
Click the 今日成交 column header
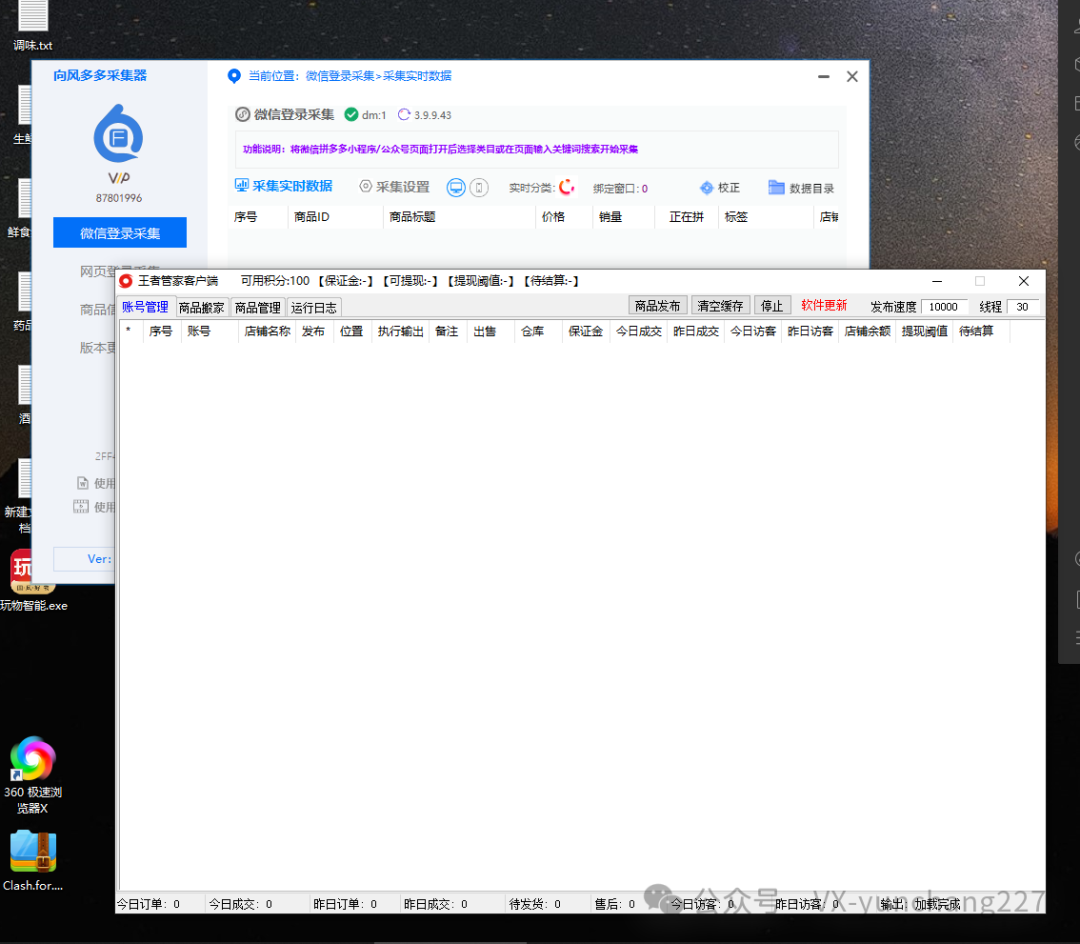638,331
